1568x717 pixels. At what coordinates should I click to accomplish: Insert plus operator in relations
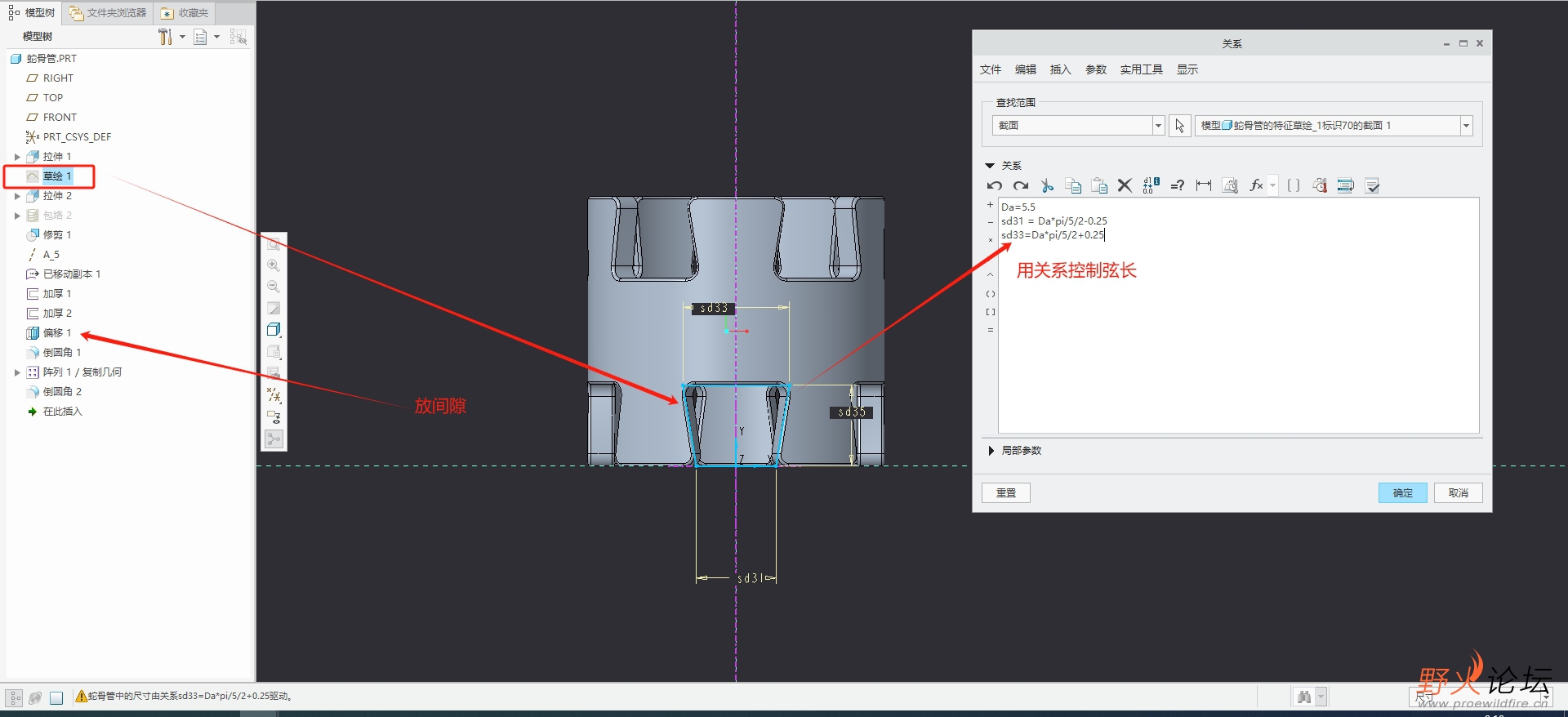point(990,205)
